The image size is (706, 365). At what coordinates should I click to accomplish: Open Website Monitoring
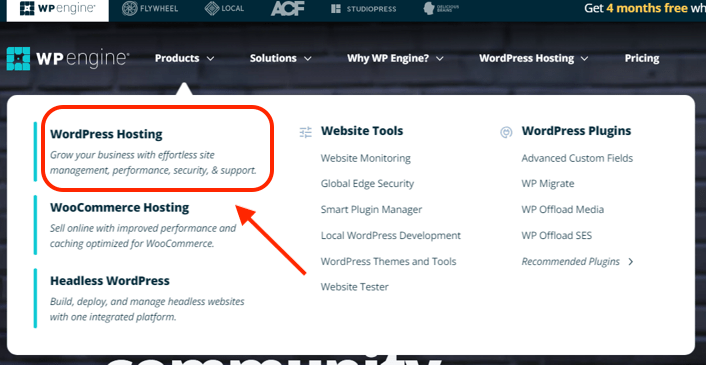coord(366,158)
